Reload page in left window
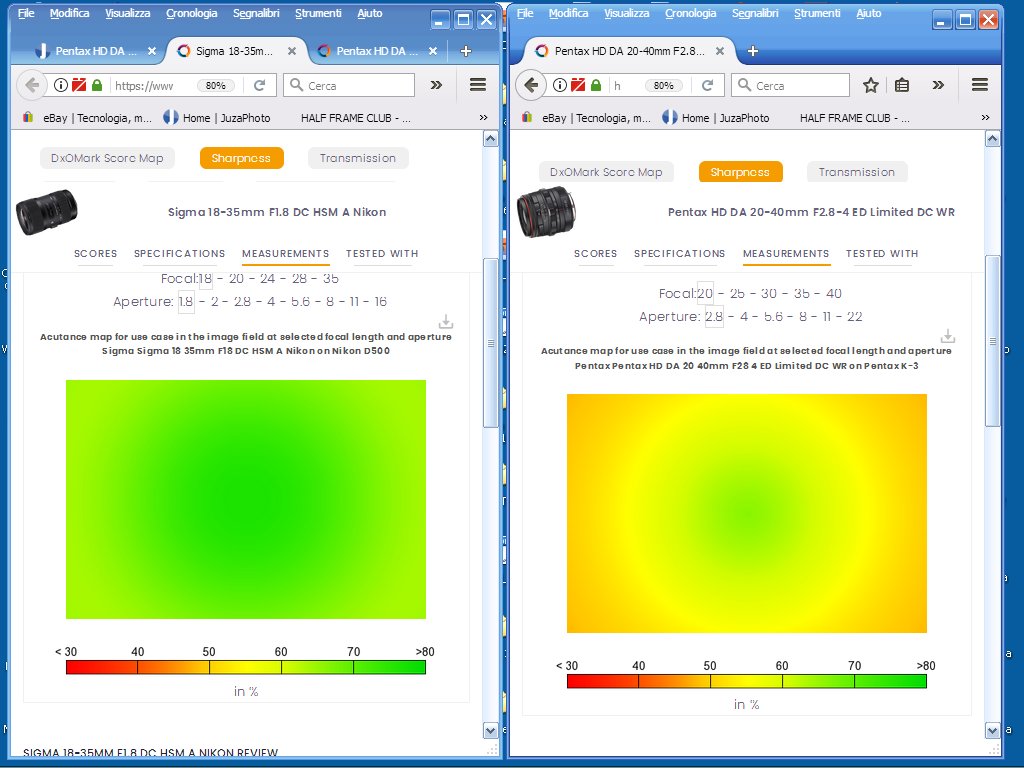The image size is (1024, 768). [259, 85]
